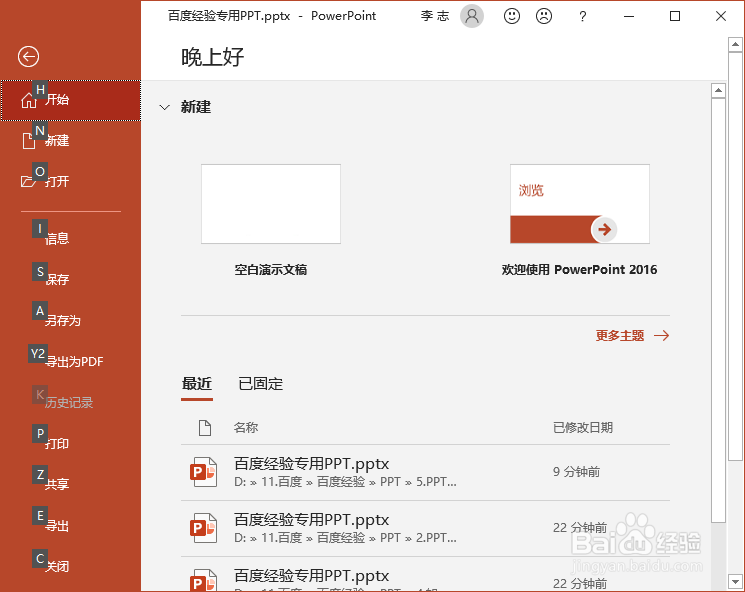Switch to the 最近 tab
This screenshot has height=592, width=745.
(197, 384)
